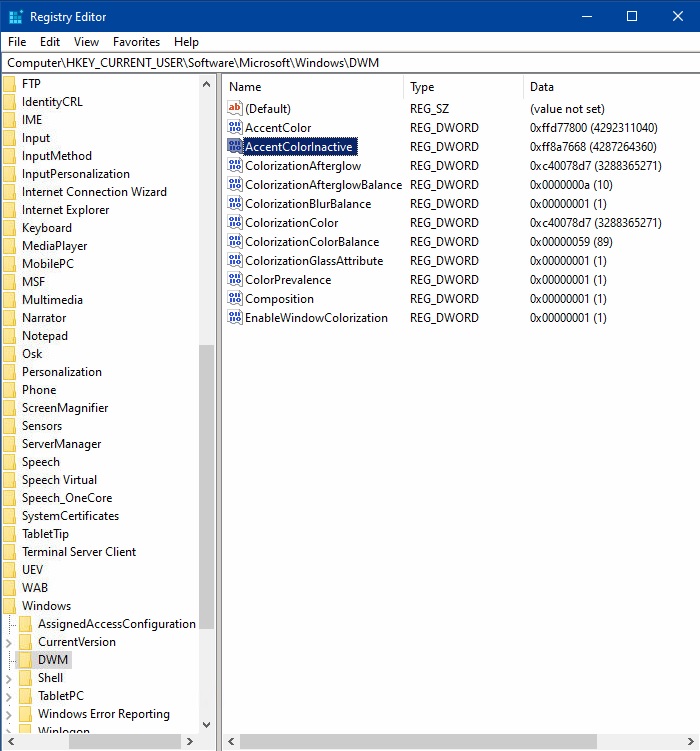Screen dimensions: 700x751
Task: Click the Notepad folder icon
Action: coord(10,336)
